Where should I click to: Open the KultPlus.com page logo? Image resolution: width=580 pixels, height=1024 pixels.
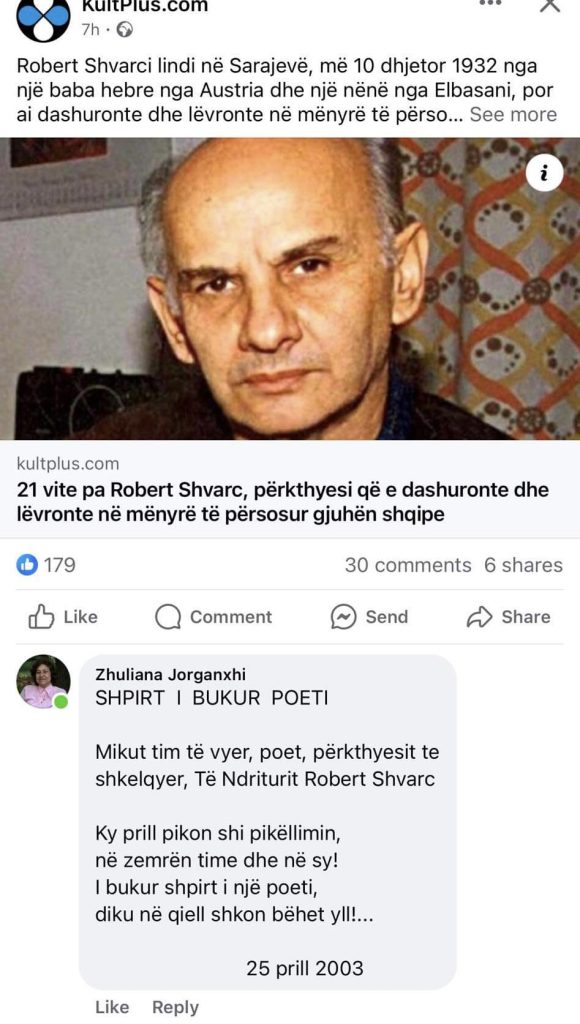(x=43, y=18)
